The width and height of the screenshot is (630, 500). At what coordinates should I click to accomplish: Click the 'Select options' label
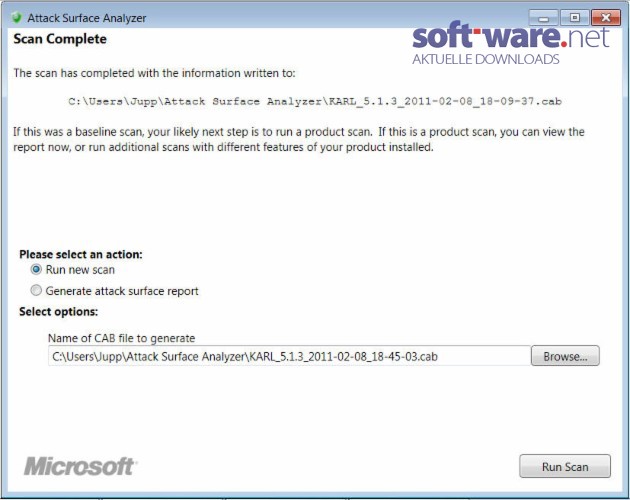[x=59, y=312]
